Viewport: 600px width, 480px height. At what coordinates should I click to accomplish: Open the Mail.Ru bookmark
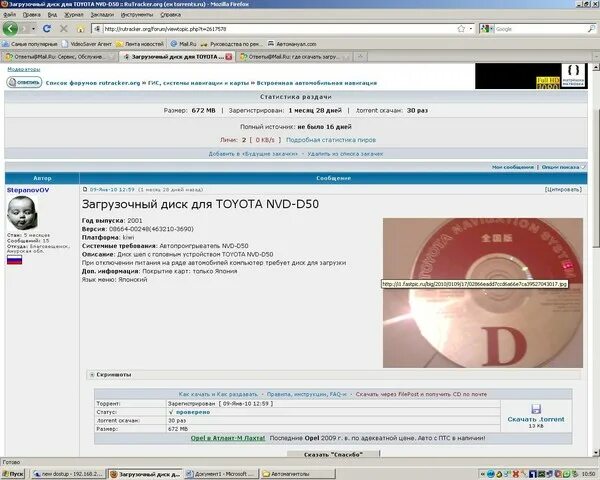(x=183, y=44)
